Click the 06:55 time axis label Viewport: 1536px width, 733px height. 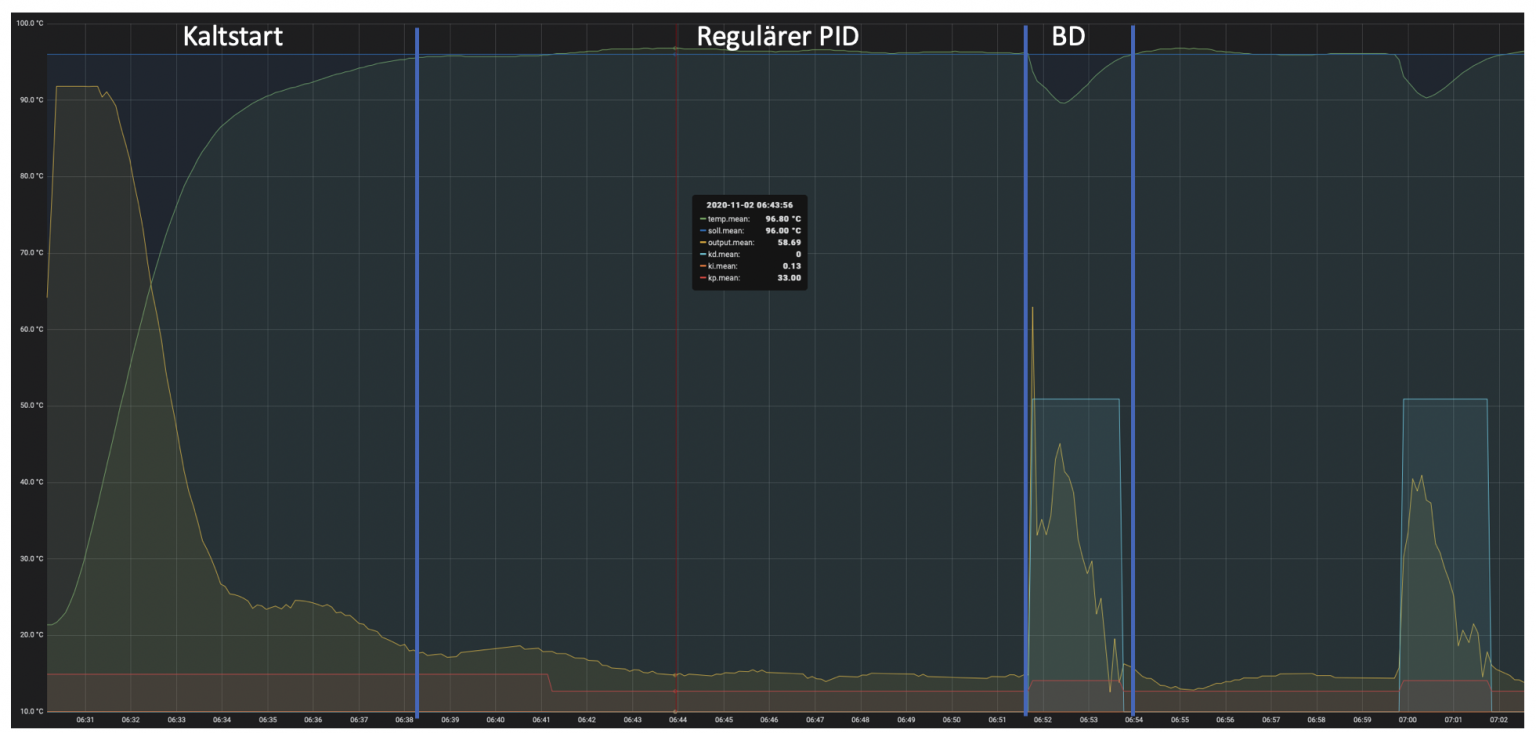tap(1179, 720)
